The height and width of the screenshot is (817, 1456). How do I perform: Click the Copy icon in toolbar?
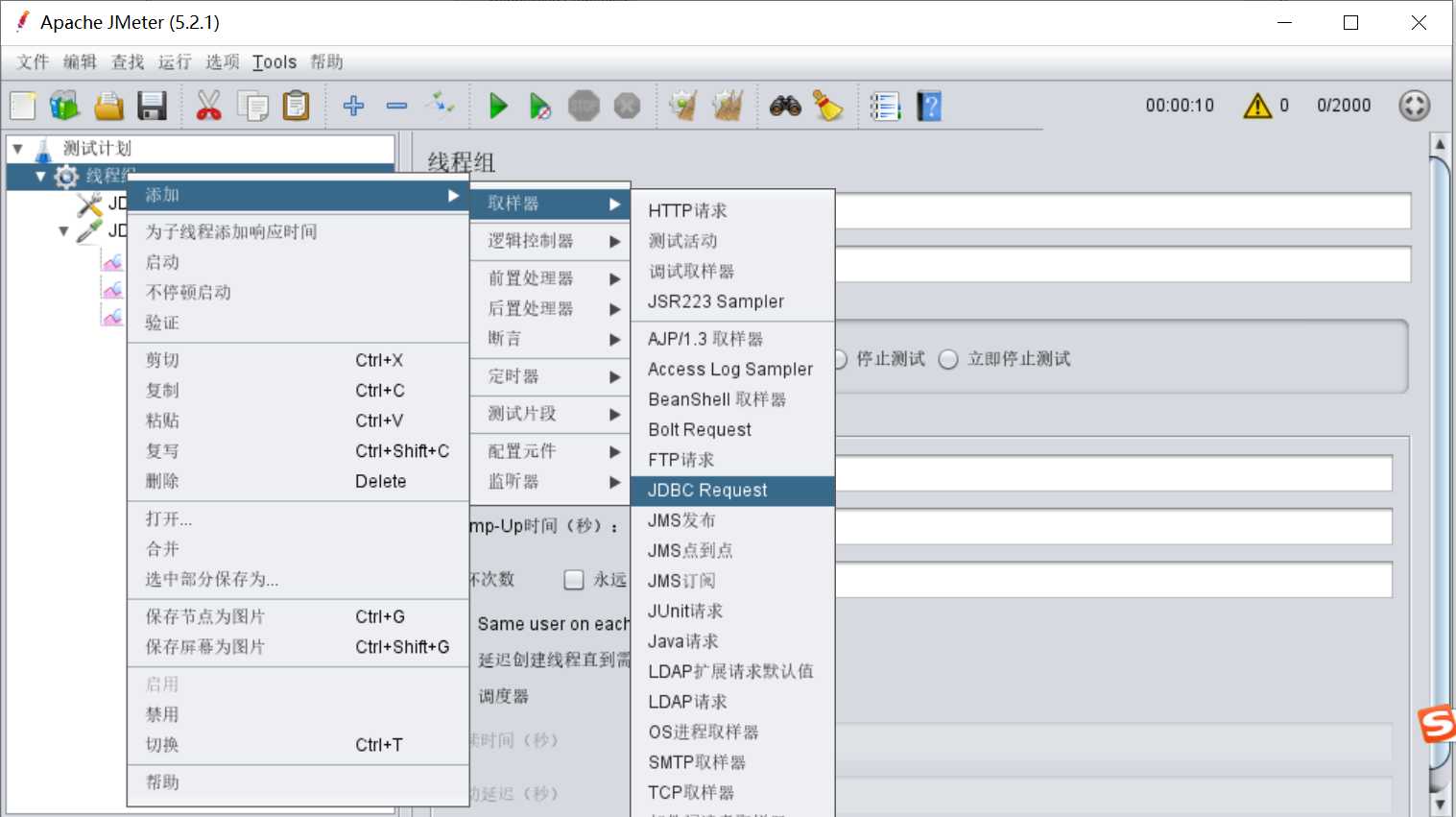(252, 106)
